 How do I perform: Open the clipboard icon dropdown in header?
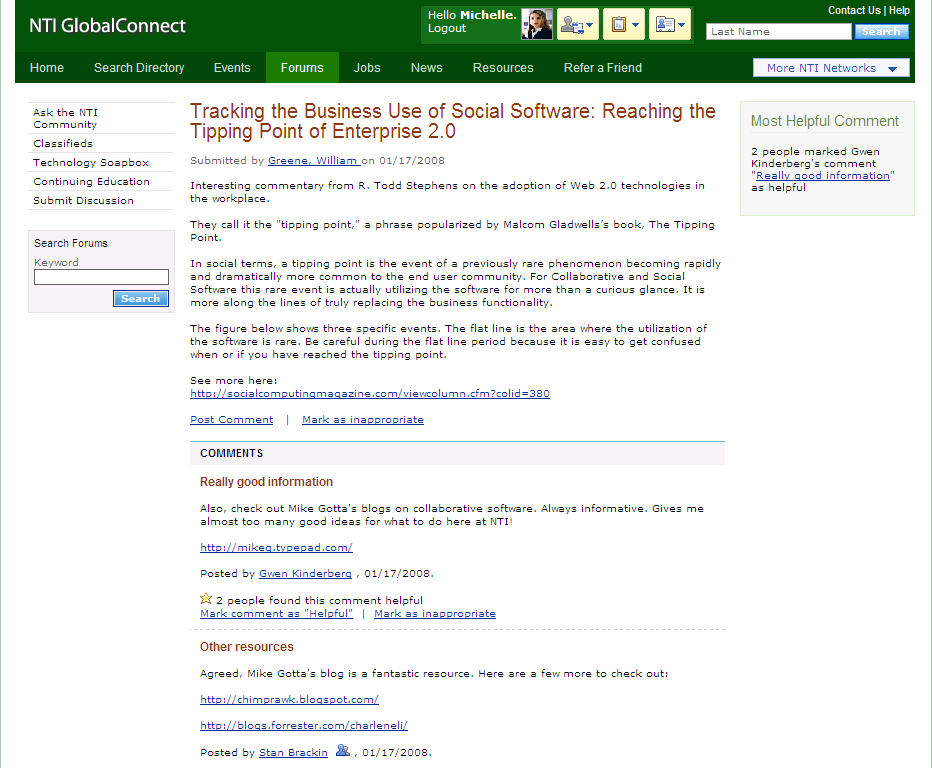pyautogui.click(x=624, y=25)
